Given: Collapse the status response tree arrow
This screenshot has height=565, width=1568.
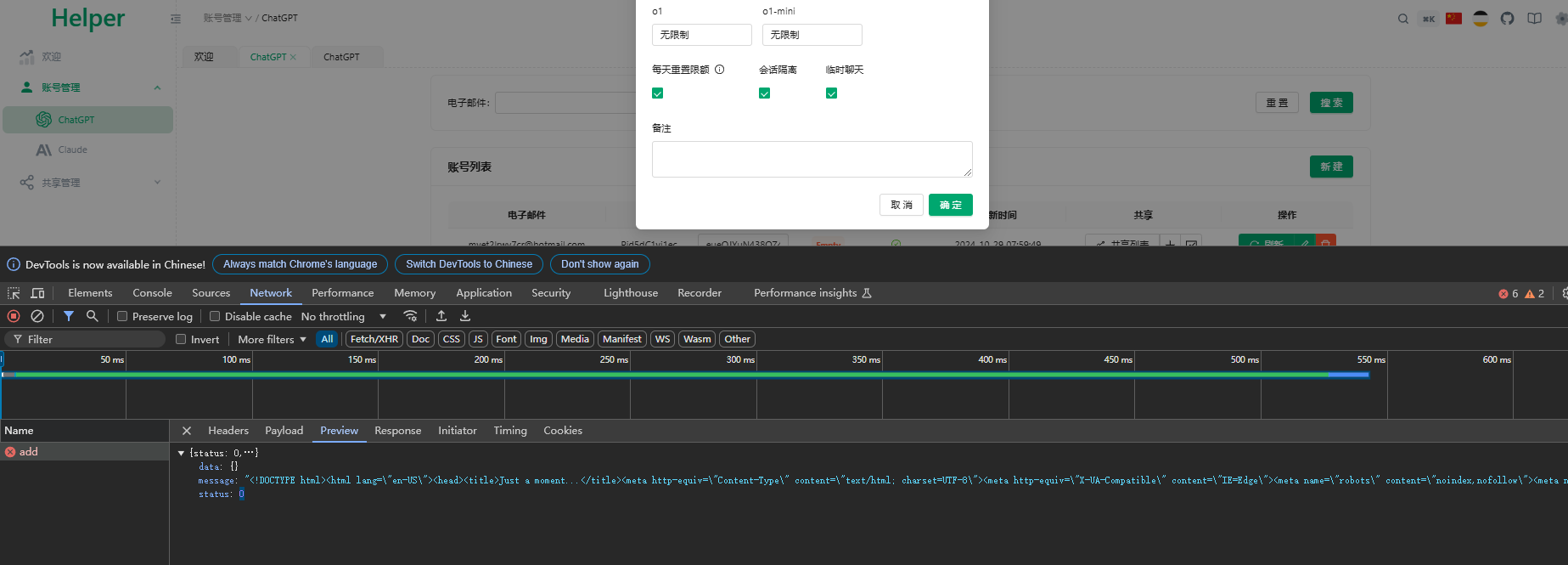Looking at the screenshot, I should [x=181, y=453].
